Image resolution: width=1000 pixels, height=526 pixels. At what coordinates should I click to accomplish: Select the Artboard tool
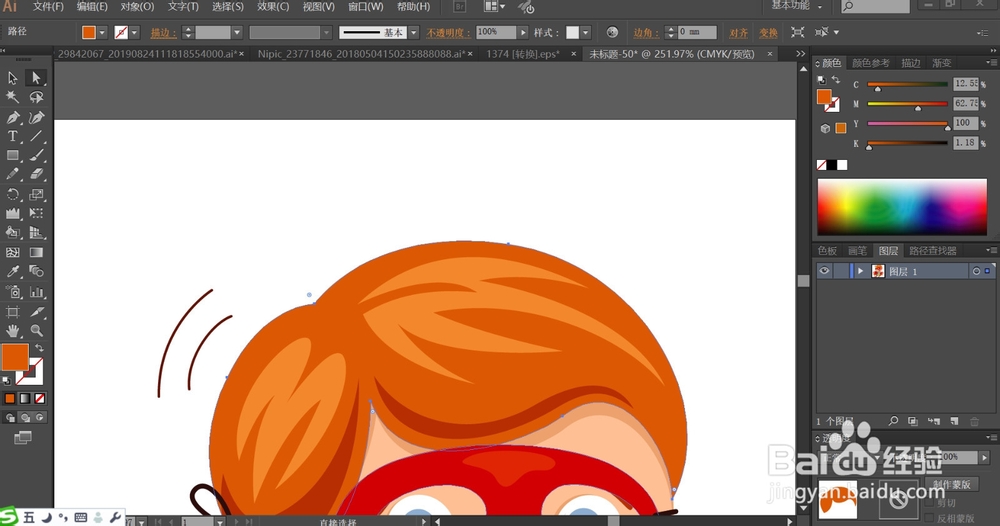pos(12,312)
